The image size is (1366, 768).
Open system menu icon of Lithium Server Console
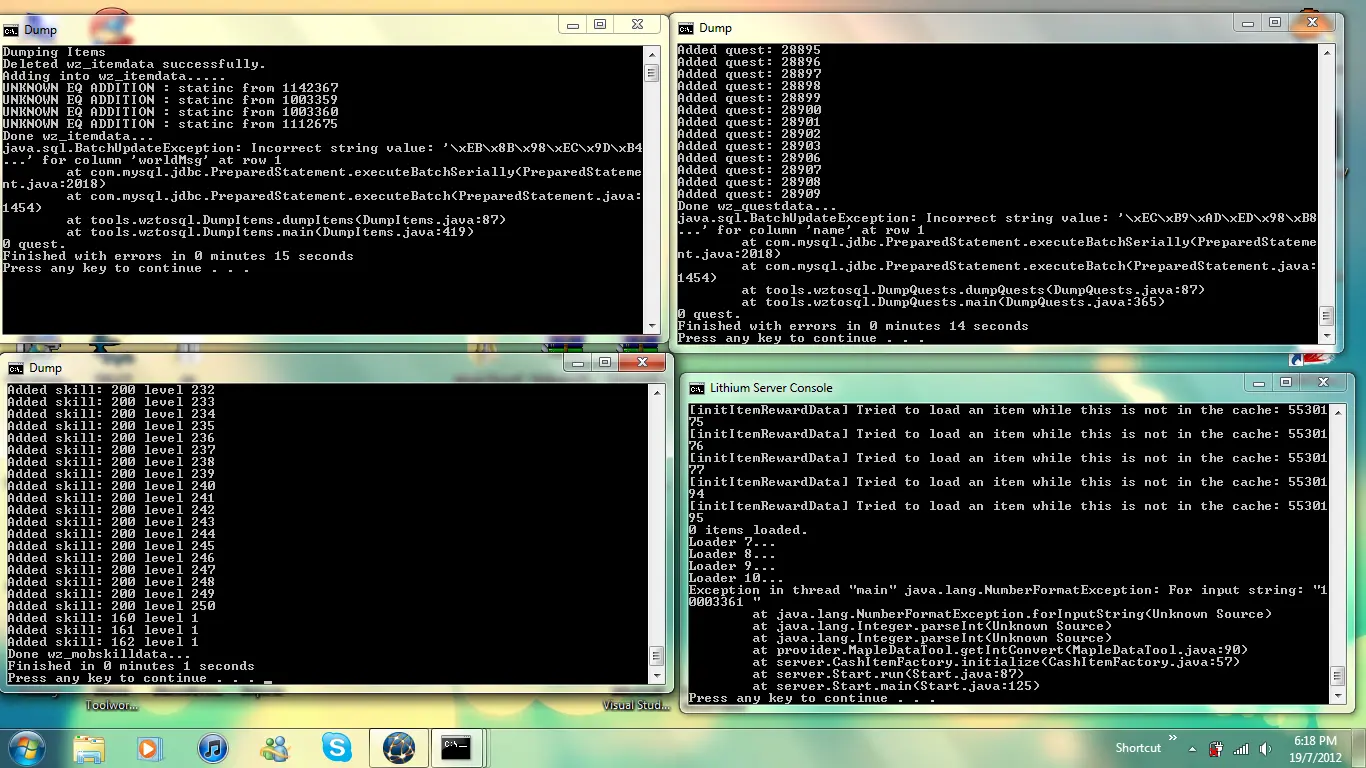pos(695,388)
